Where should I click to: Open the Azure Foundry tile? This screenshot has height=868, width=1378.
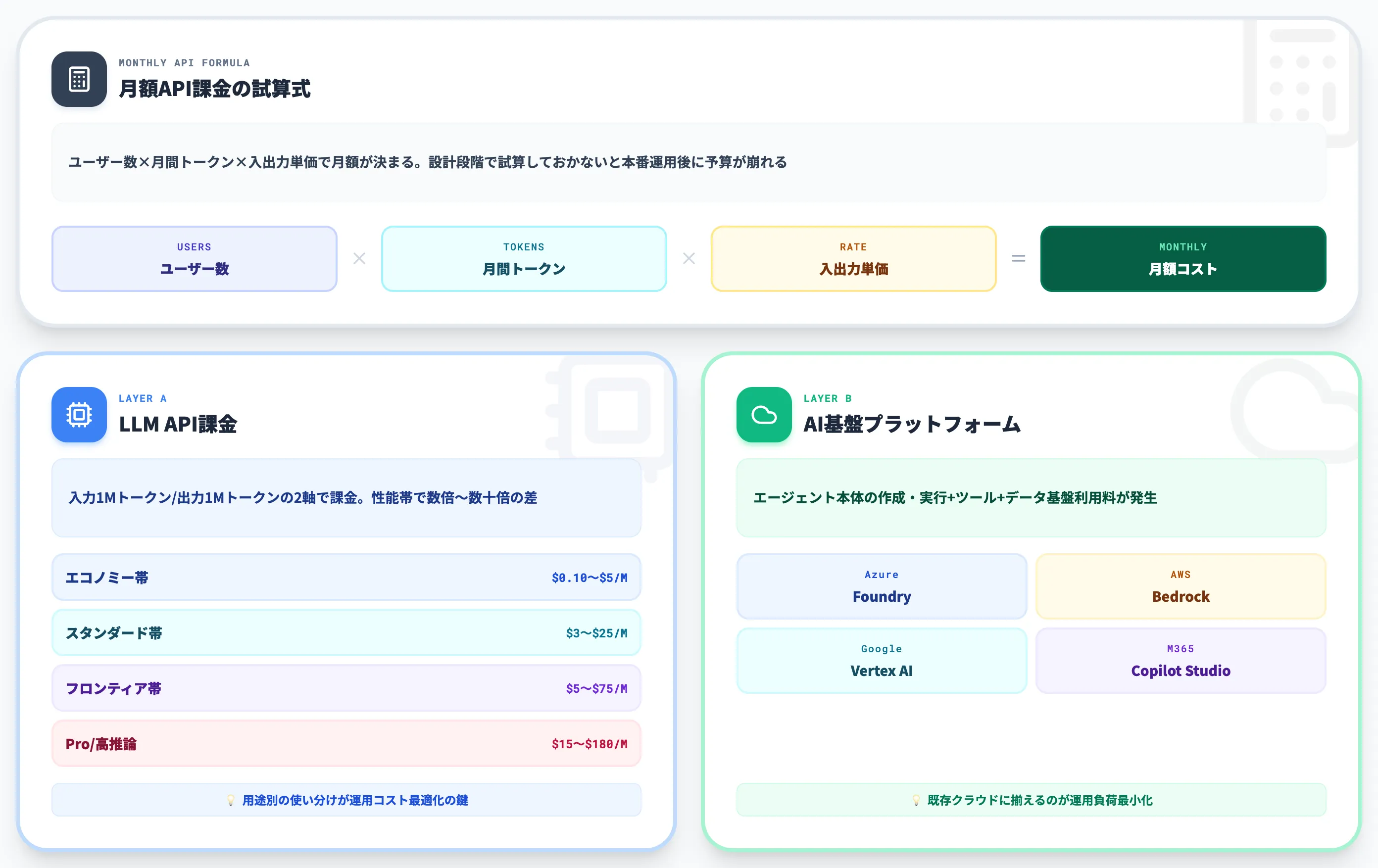click(x=882, y=586)
